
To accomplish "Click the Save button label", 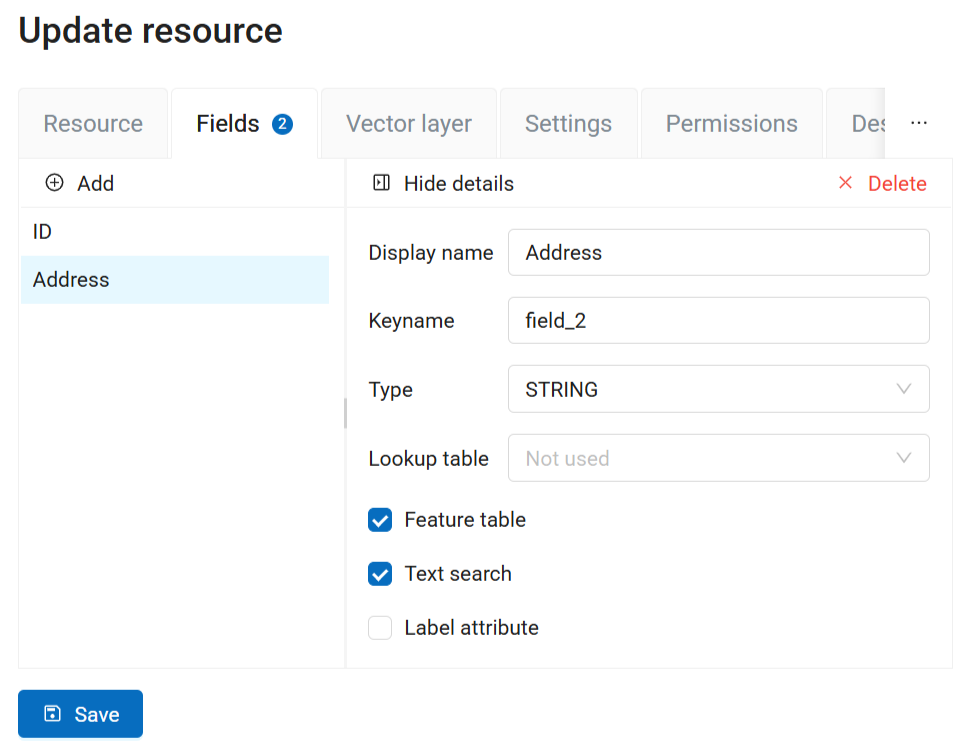I will [97, 714].
